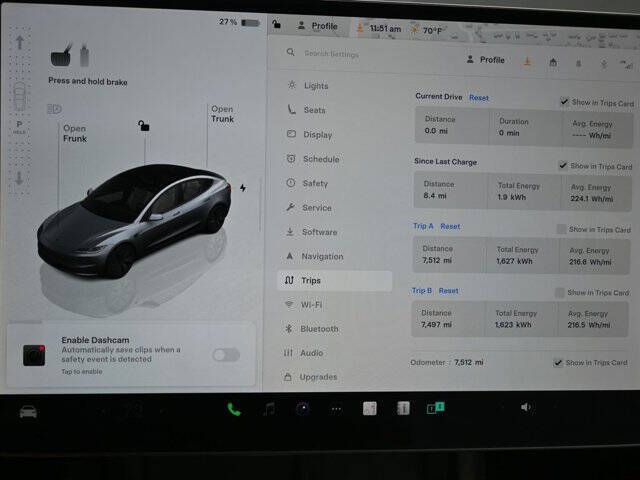640x480 pixels.
Task: Reset Trip A
Action: tap(450, 226)
